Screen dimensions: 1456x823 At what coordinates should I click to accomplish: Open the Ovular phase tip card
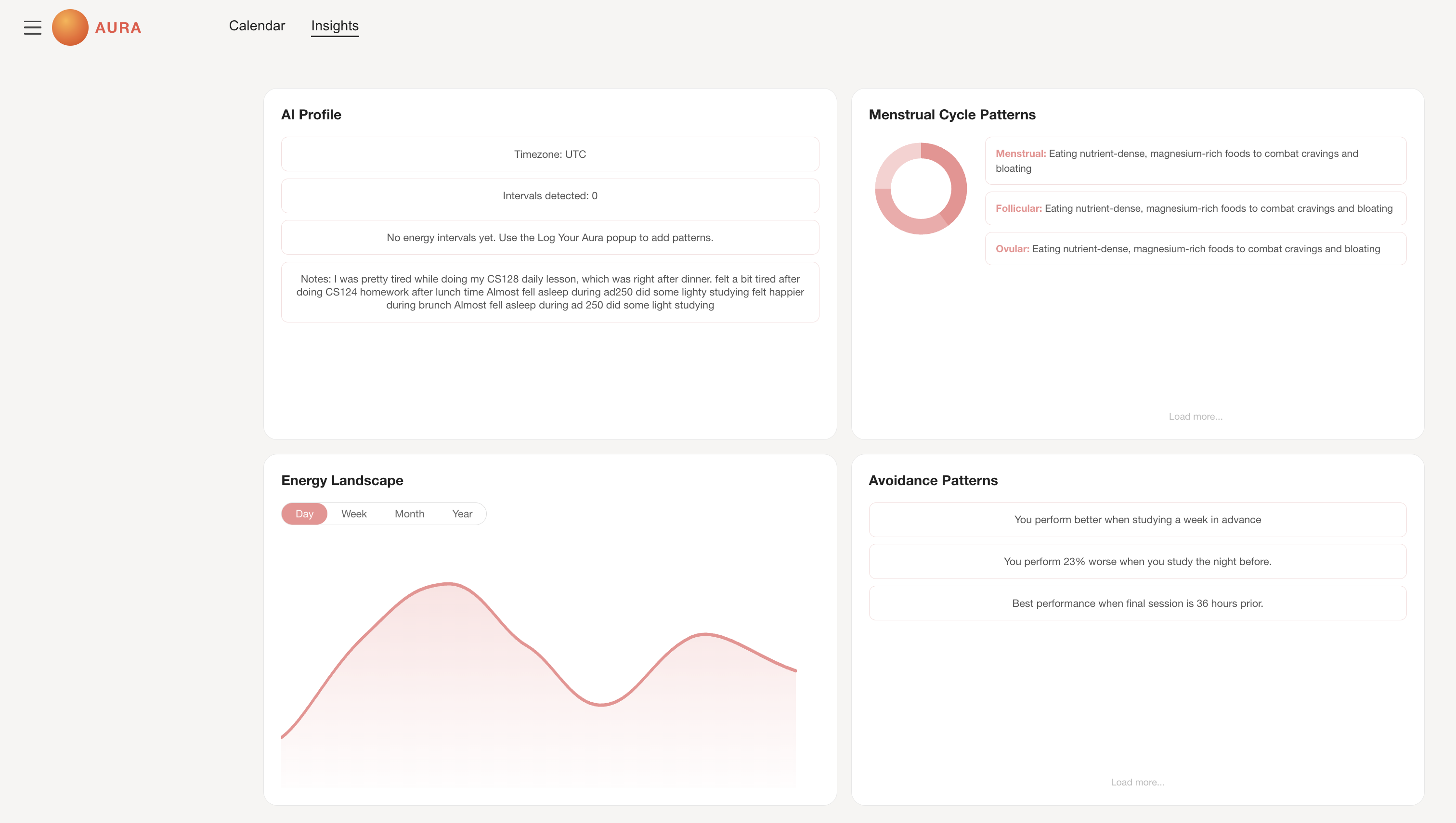pos(1196,249)
